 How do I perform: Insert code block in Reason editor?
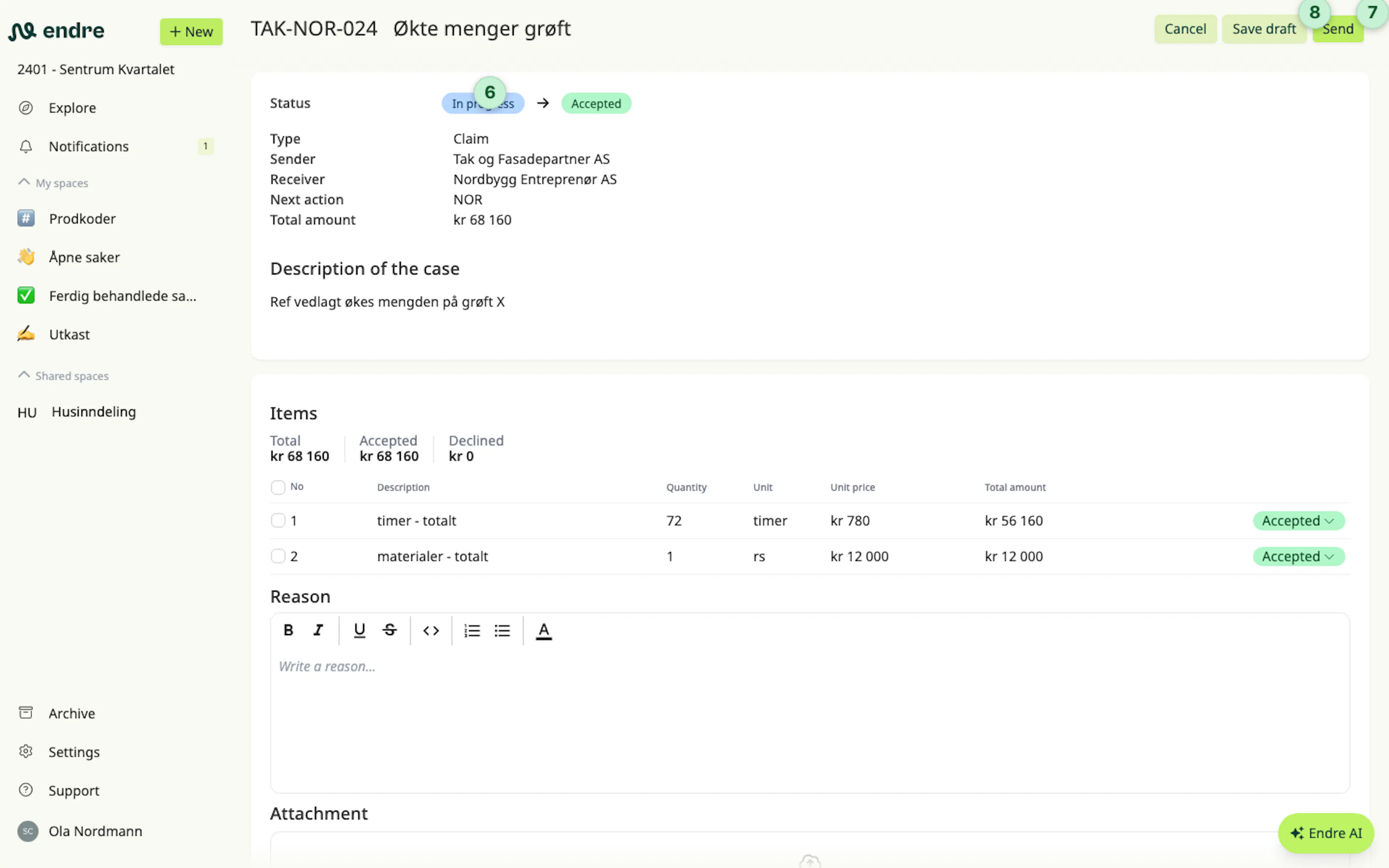coord(431,630)
